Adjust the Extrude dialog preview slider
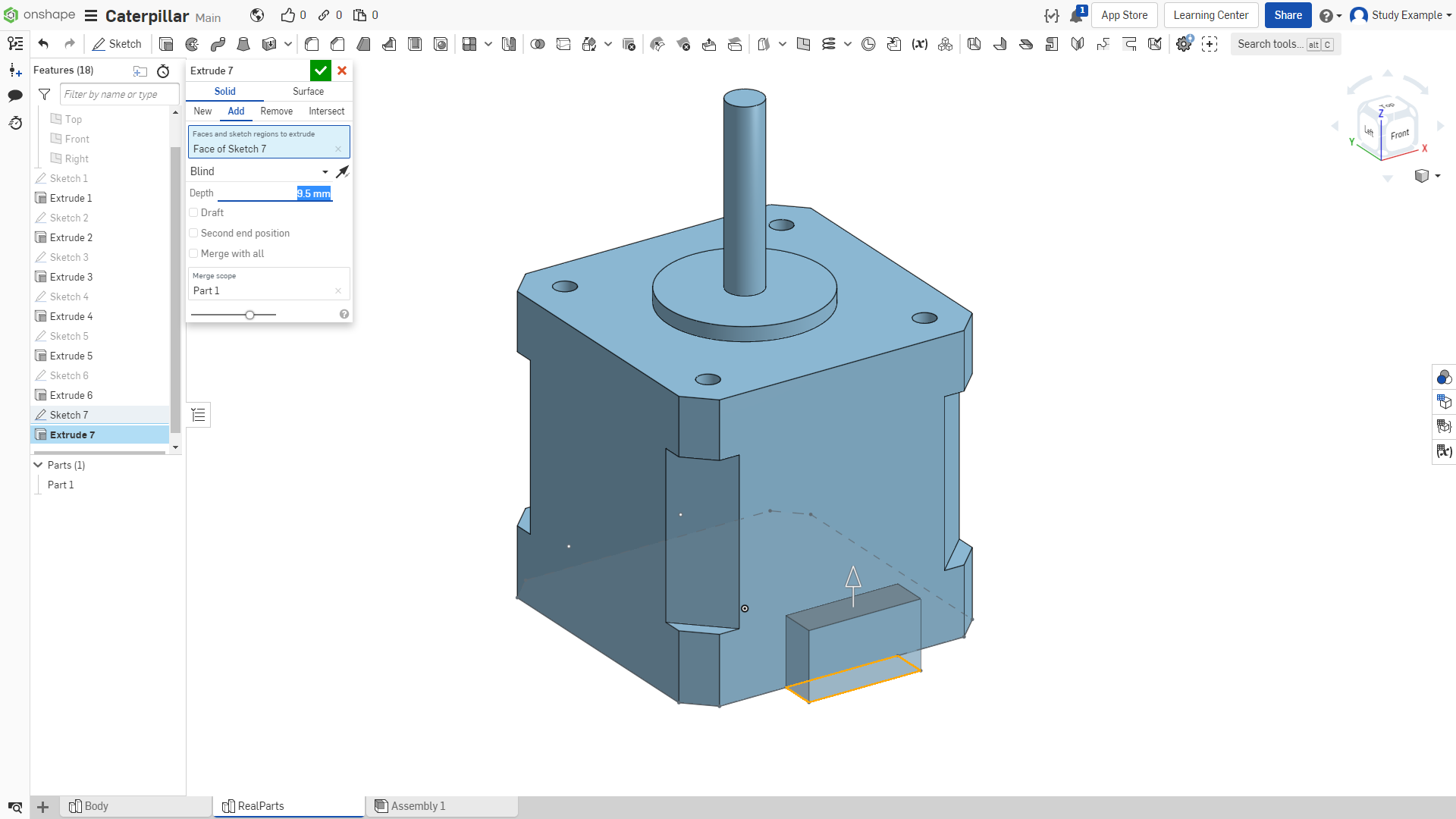 (x=249, y=315)
